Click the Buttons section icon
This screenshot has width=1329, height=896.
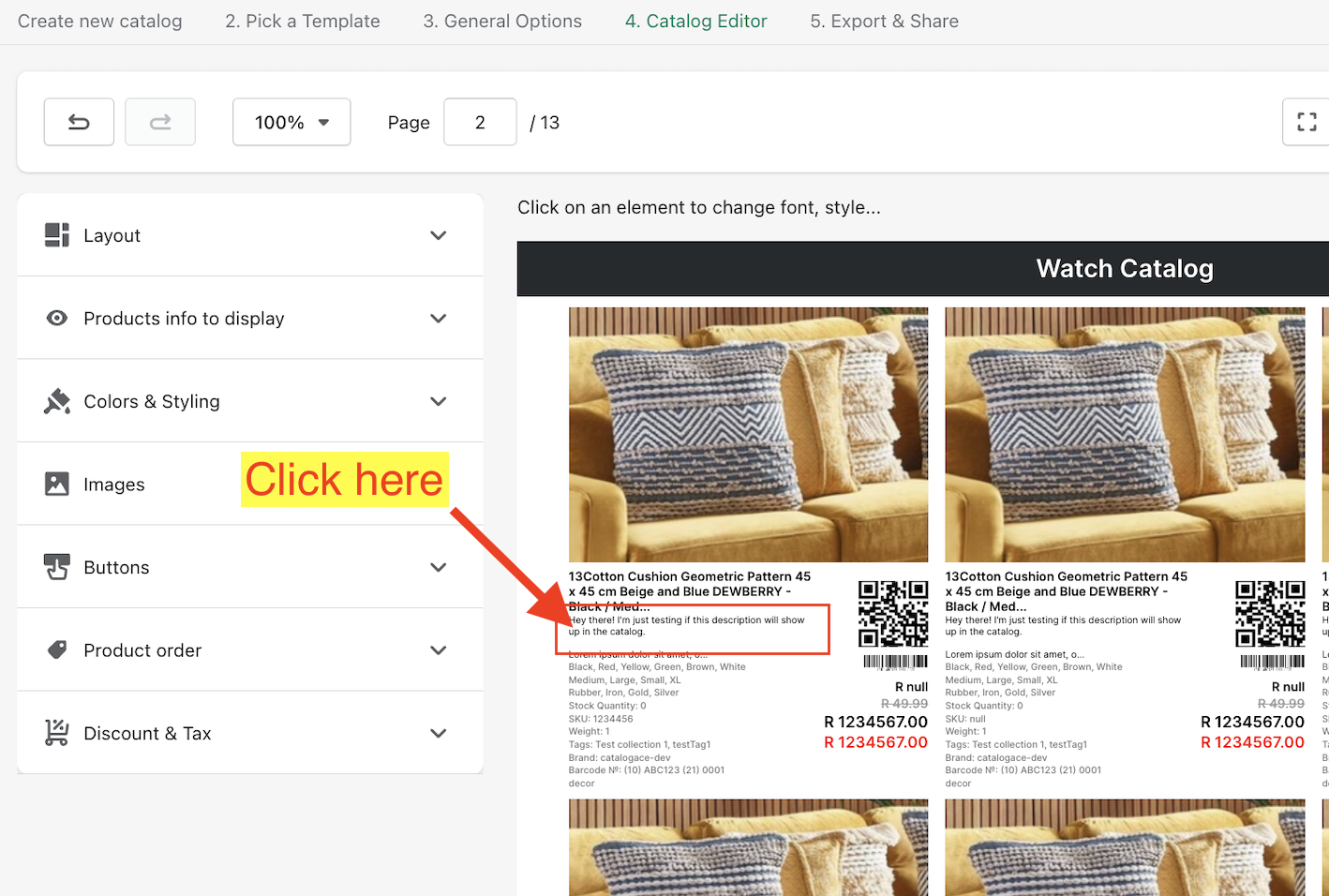click(57, 567)
